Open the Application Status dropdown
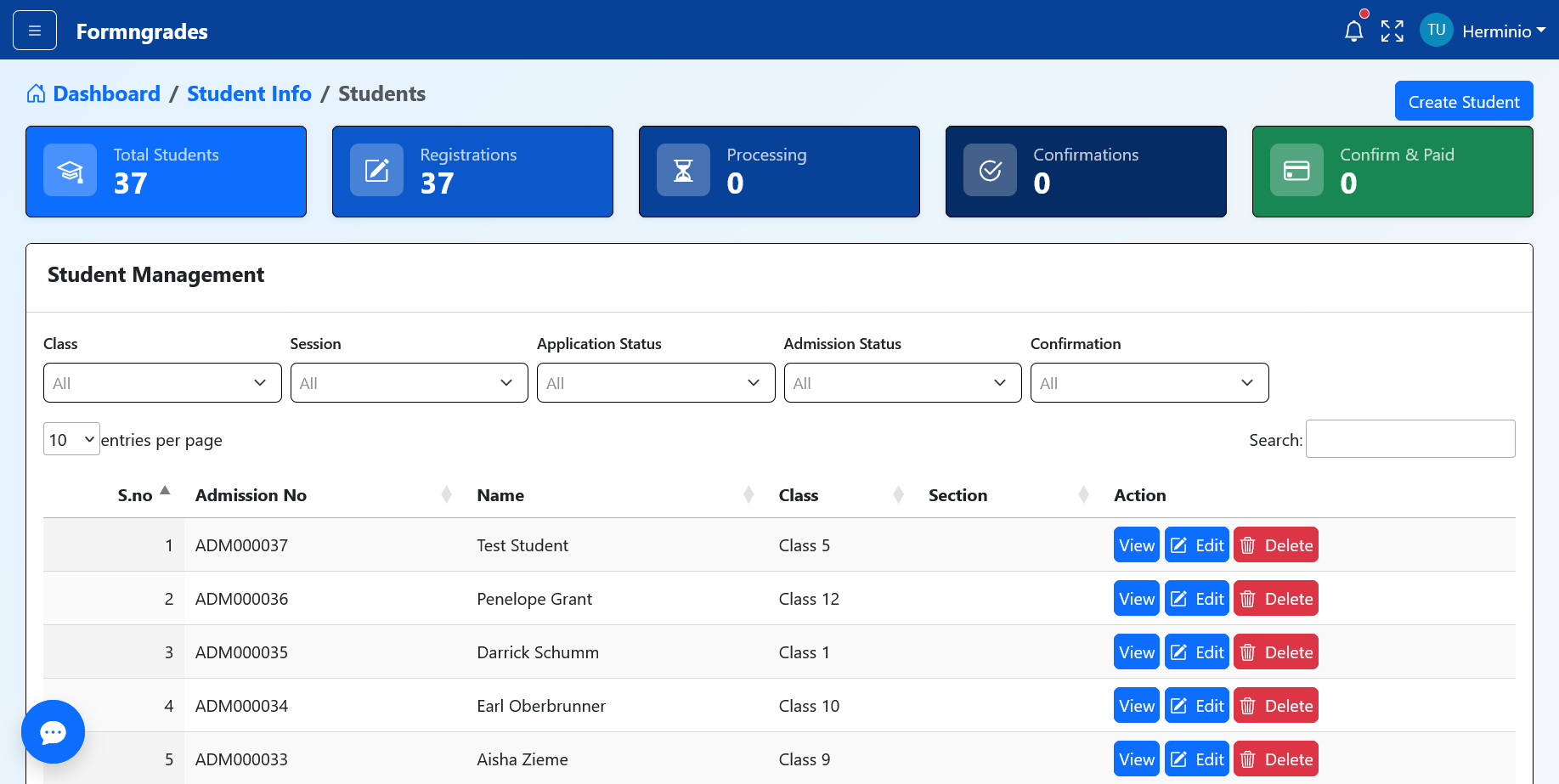This screenshot has height=784, width=1559. pos(655,382)
